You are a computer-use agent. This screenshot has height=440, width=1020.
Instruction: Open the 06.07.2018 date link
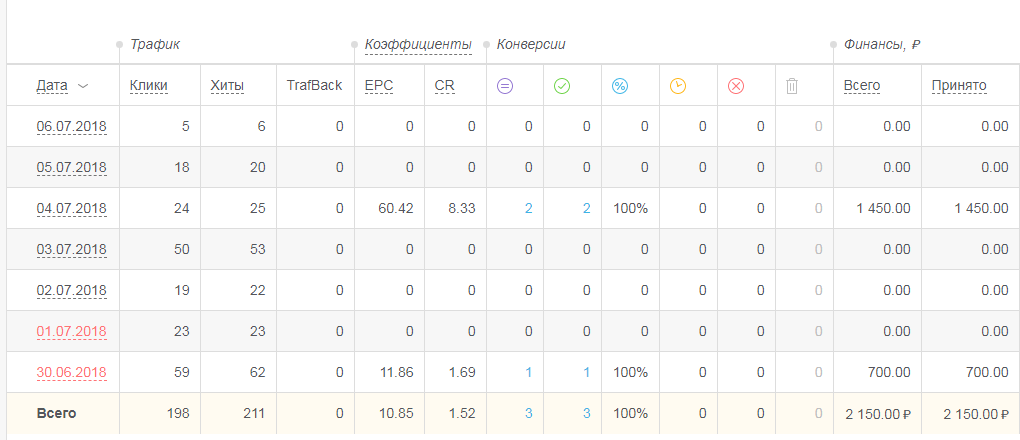point(71,126)
